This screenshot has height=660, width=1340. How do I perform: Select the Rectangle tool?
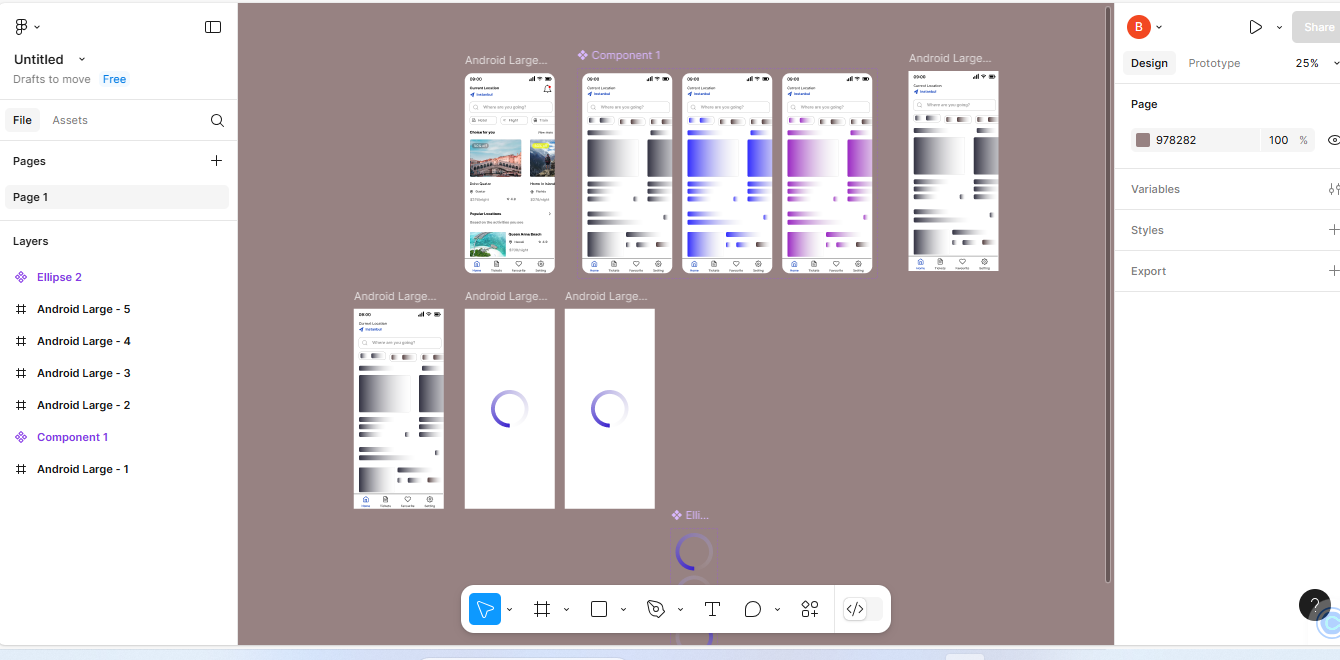[598, 609]
